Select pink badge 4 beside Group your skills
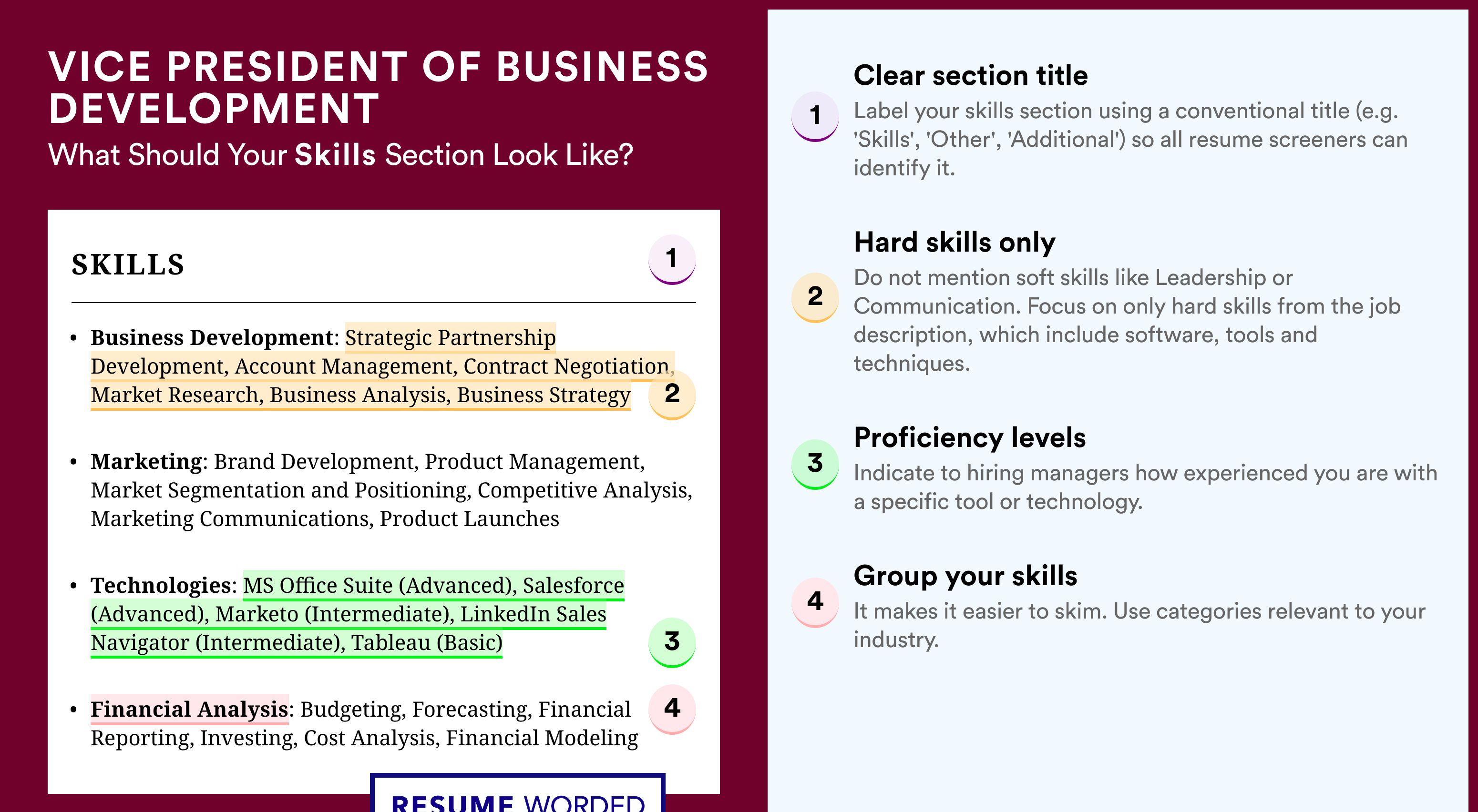The height and width of the screenshot is (812, 1478). click(x=815, y=603)
